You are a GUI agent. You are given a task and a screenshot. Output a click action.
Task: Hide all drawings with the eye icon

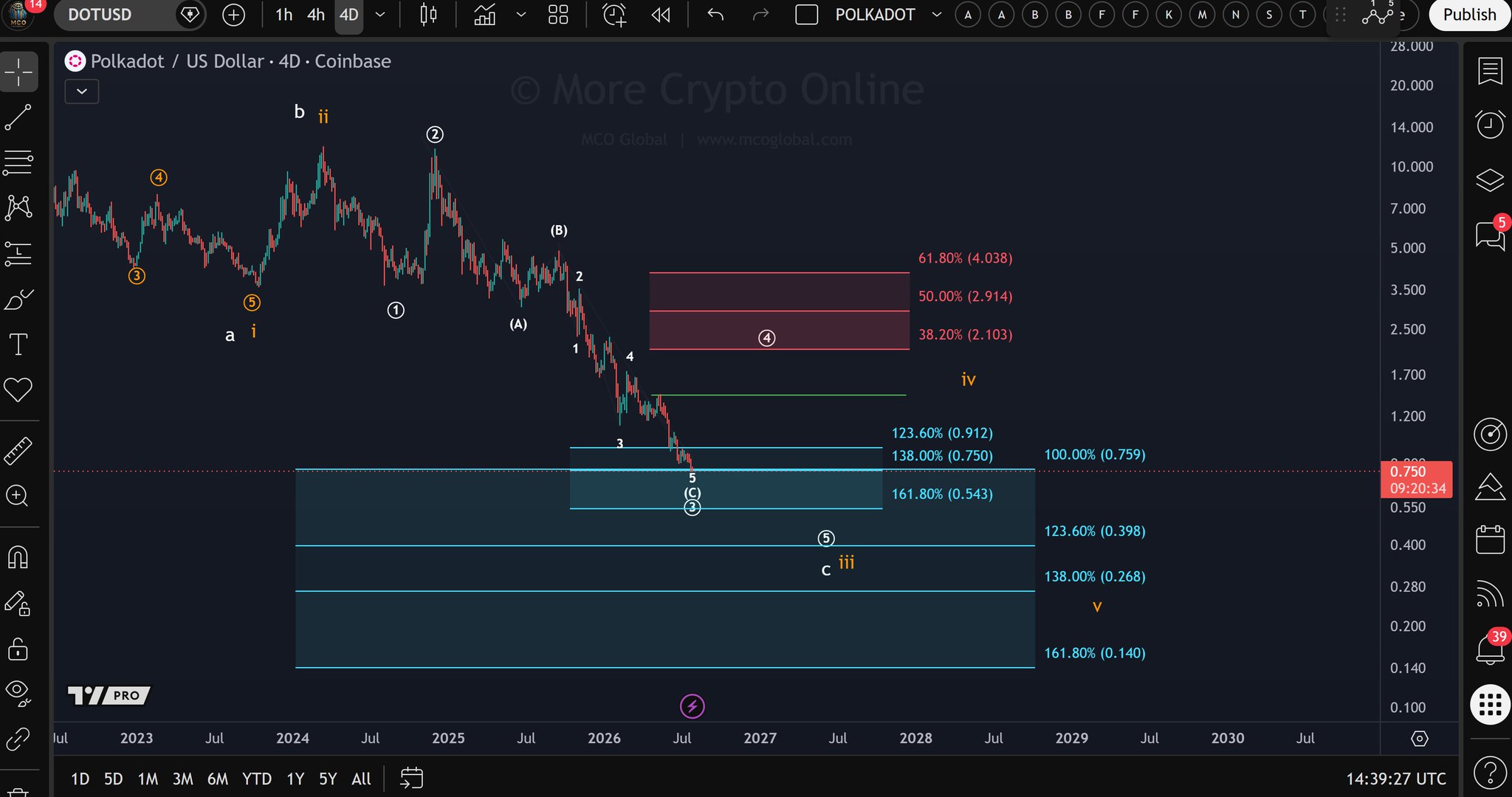point(18,692)
